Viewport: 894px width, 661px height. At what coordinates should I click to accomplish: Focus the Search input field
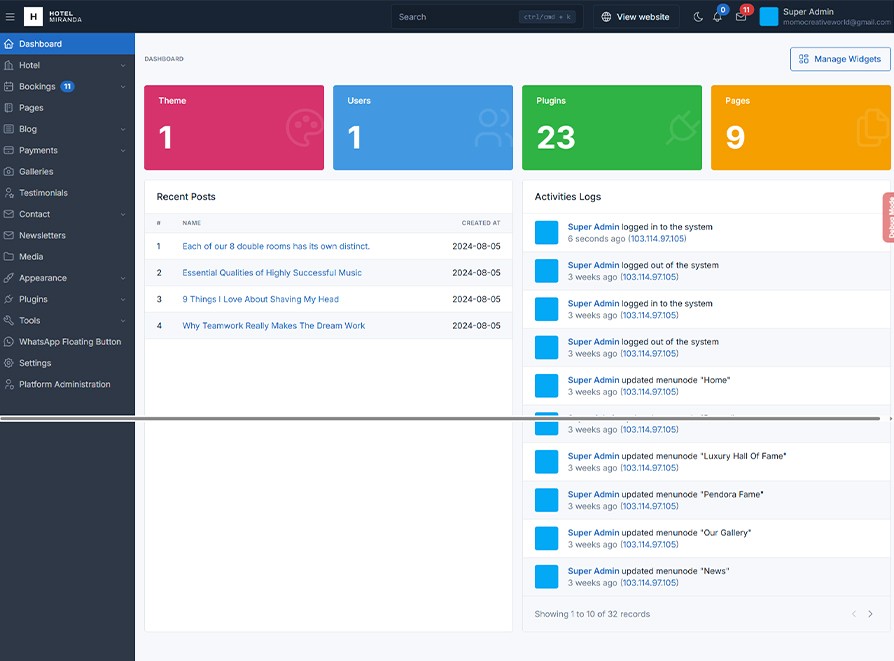pos(455,17)
